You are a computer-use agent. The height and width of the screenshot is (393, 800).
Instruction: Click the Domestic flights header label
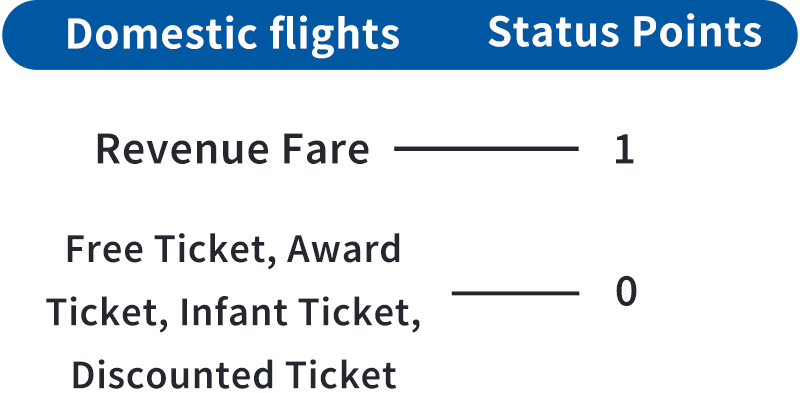(233, 35)
